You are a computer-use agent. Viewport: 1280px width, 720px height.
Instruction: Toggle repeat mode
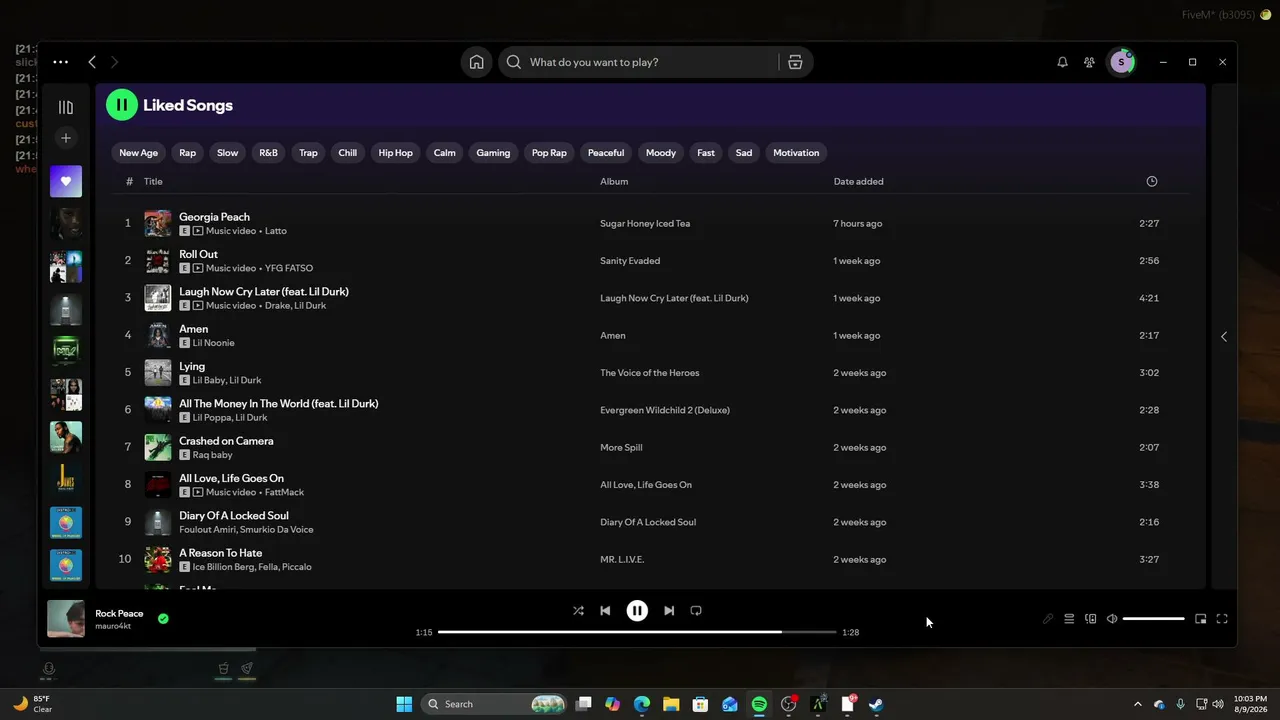[696, 611]
